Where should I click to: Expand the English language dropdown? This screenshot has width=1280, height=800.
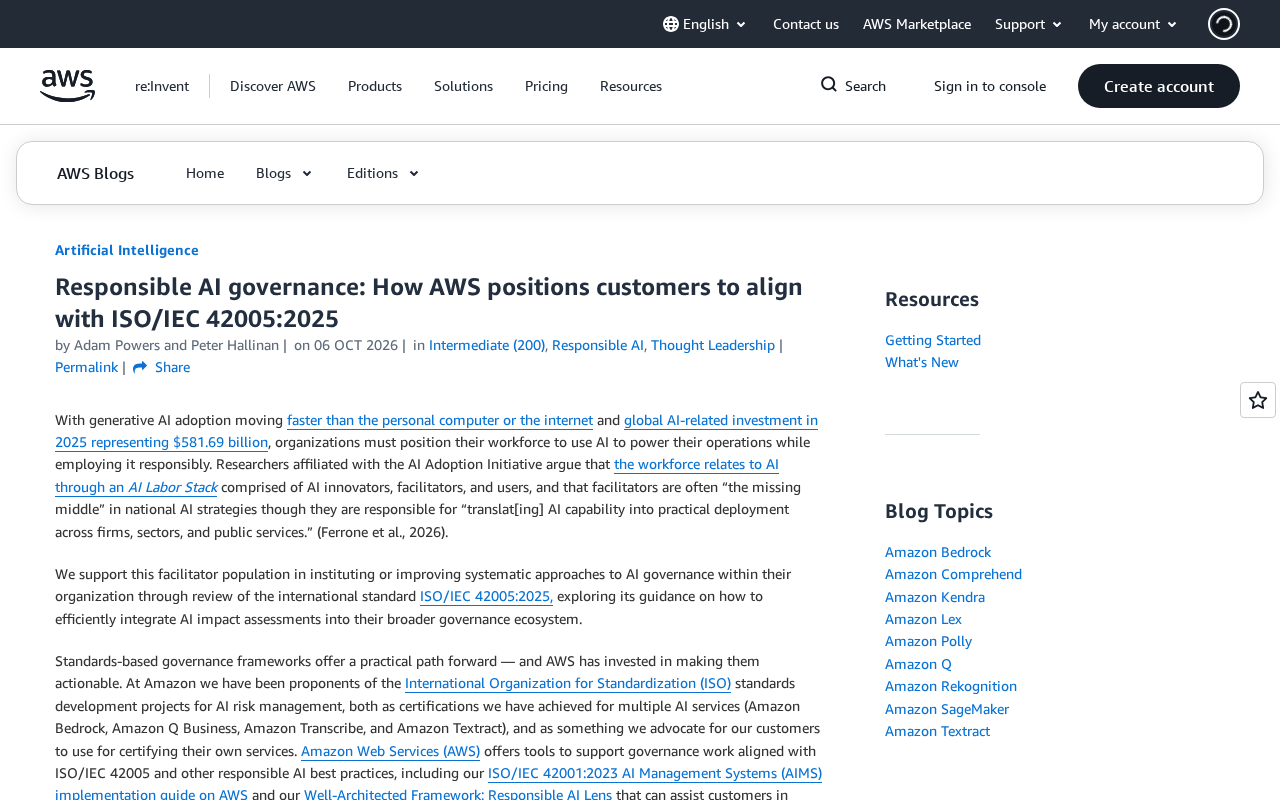coord(705,24)
